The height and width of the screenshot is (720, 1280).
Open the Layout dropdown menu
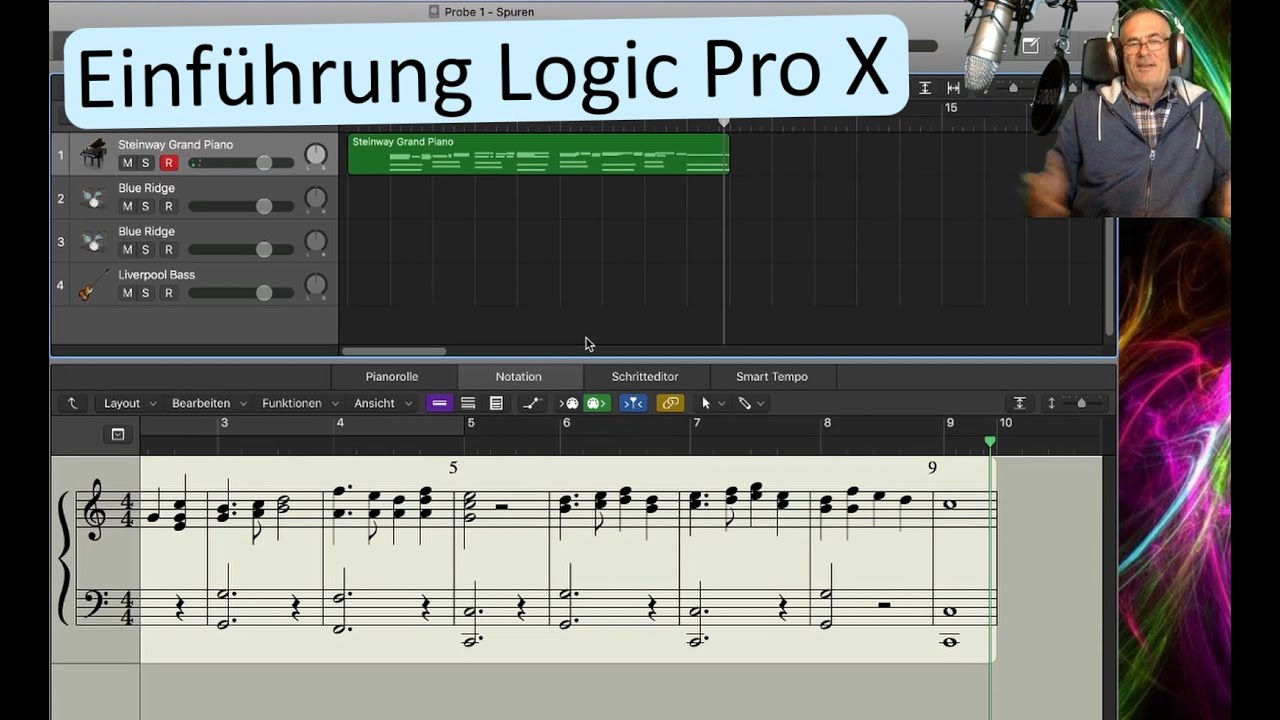(x=130, y=403)
